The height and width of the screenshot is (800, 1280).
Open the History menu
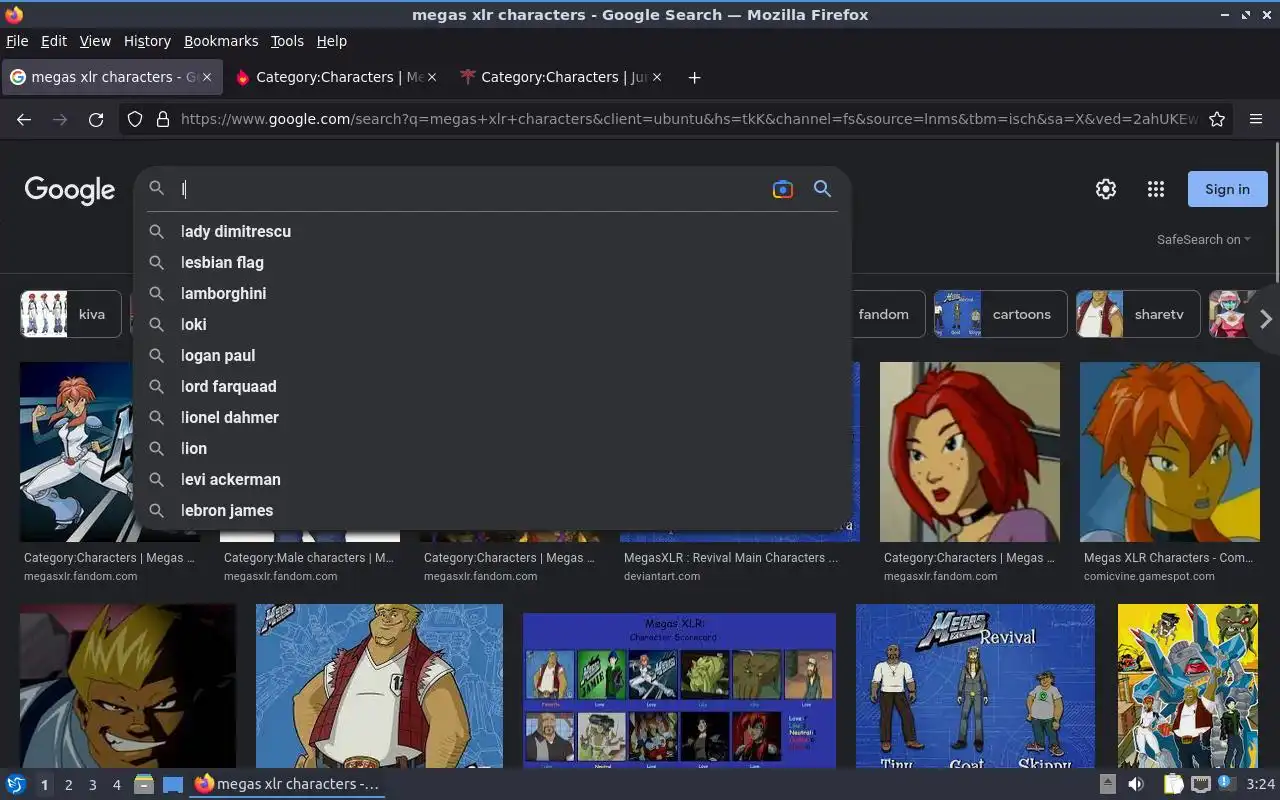coord(147,41)
